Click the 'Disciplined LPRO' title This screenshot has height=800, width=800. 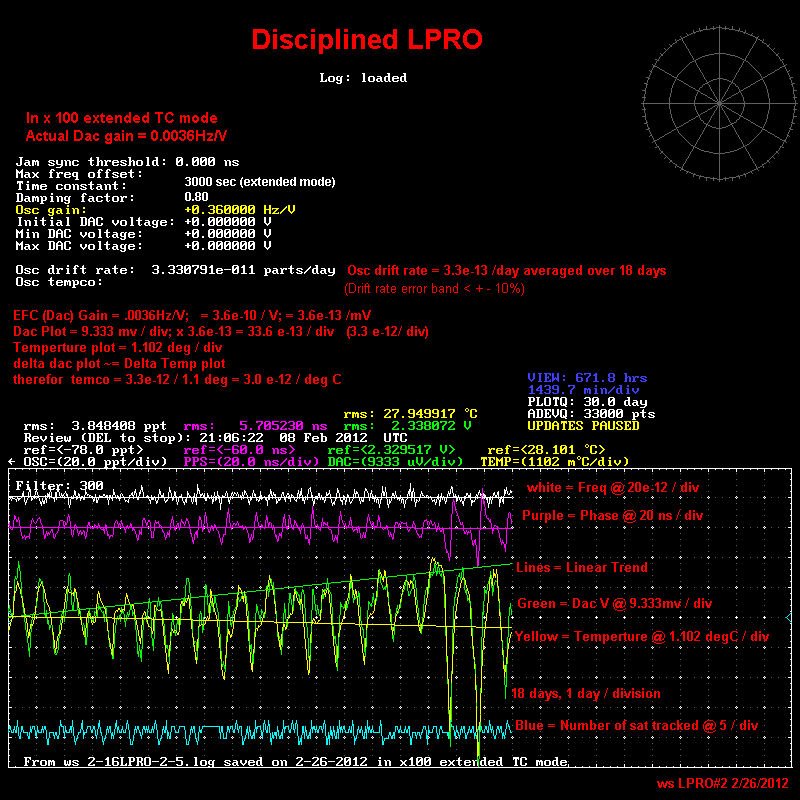[367, 40]
